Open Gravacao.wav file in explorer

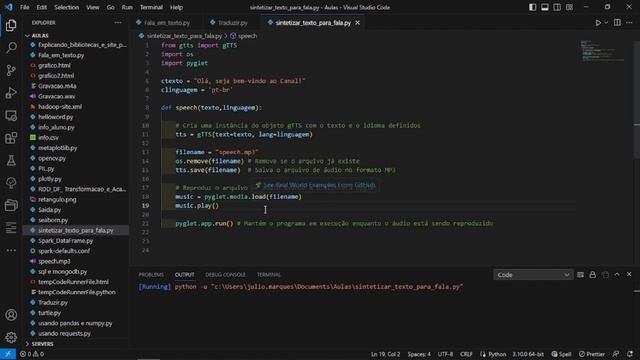[x=56, y=96]
